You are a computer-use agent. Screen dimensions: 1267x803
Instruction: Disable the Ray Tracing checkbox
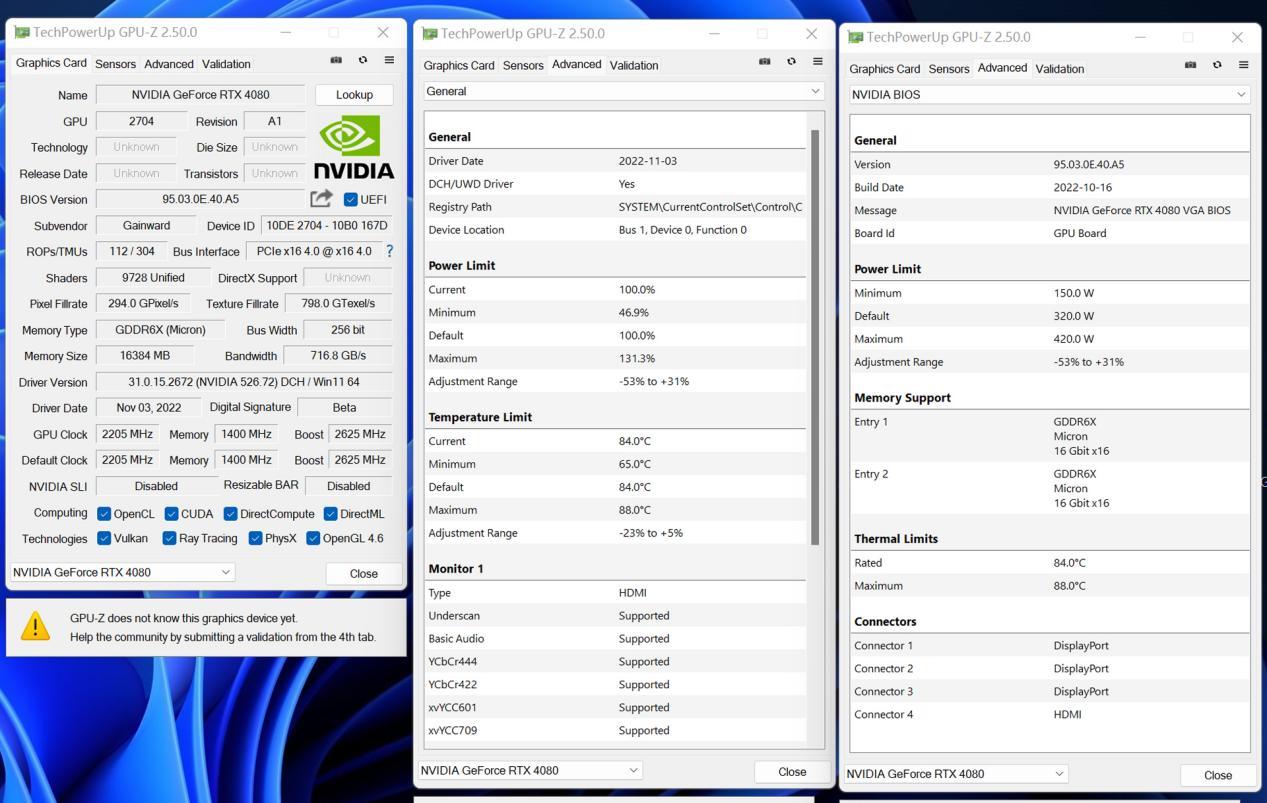point(168,538)
